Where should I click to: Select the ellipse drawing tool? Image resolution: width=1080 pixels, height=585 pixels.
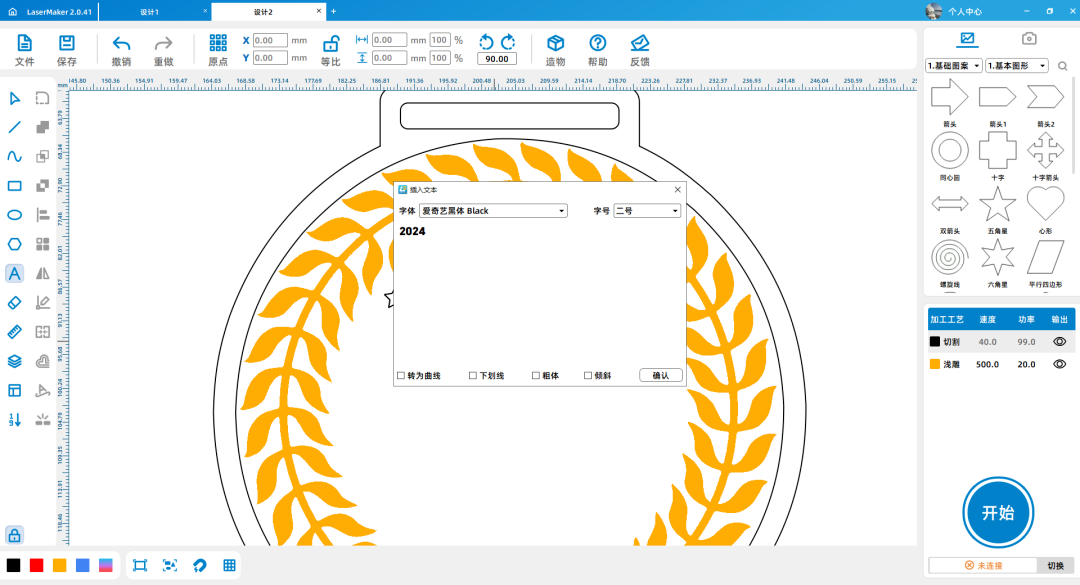coord(15,214)
